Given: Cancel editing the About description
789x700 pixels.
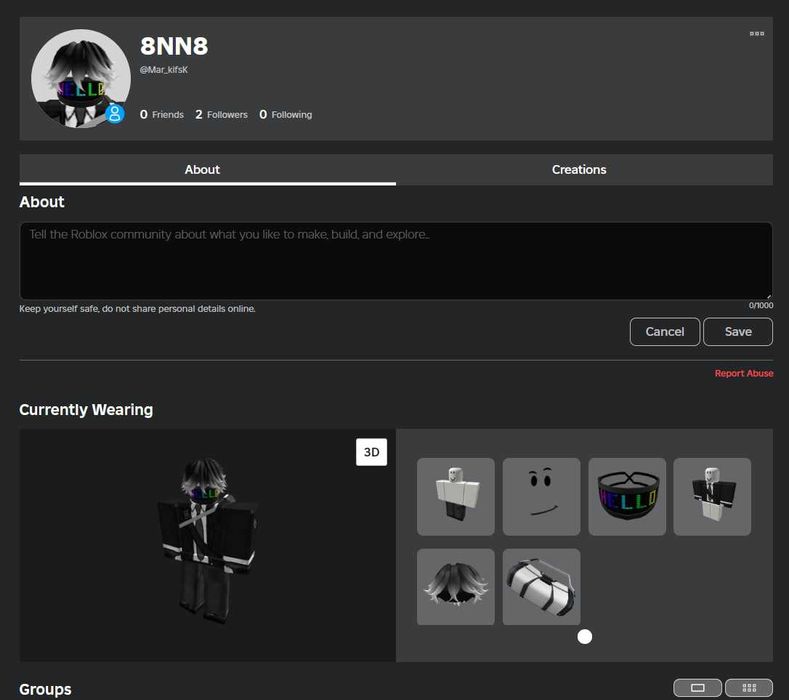Looking at the screenshot, I should pyautogui.click(x=664, y=332).
